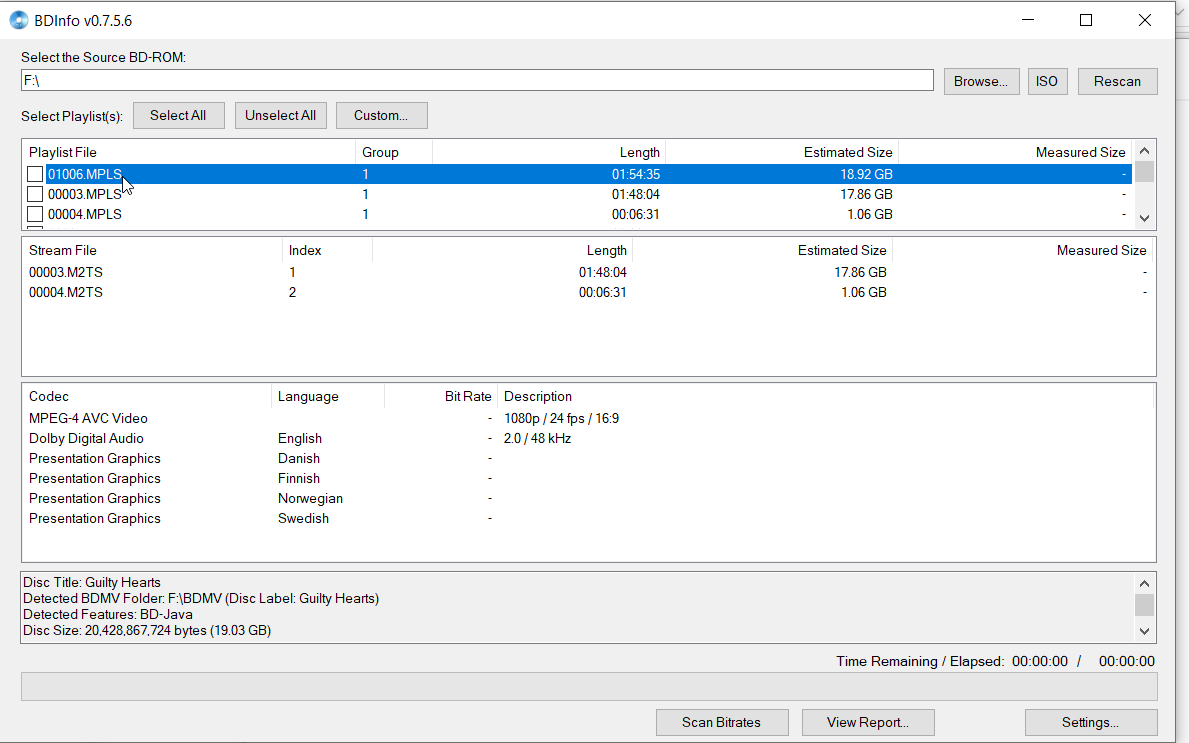Image resolution: width=1189 pixels, height=743 pixels.
Task: Click the 18.92 GB estimated size cell
Action: [866, 174]
